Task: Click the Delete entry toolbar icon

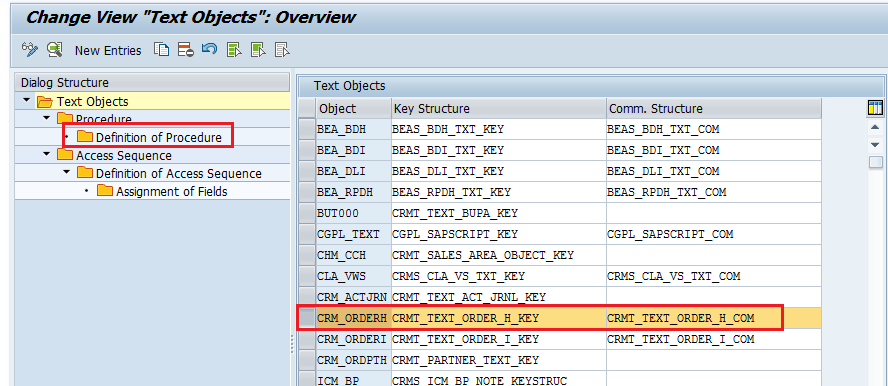Action: [x=185, y=50]
